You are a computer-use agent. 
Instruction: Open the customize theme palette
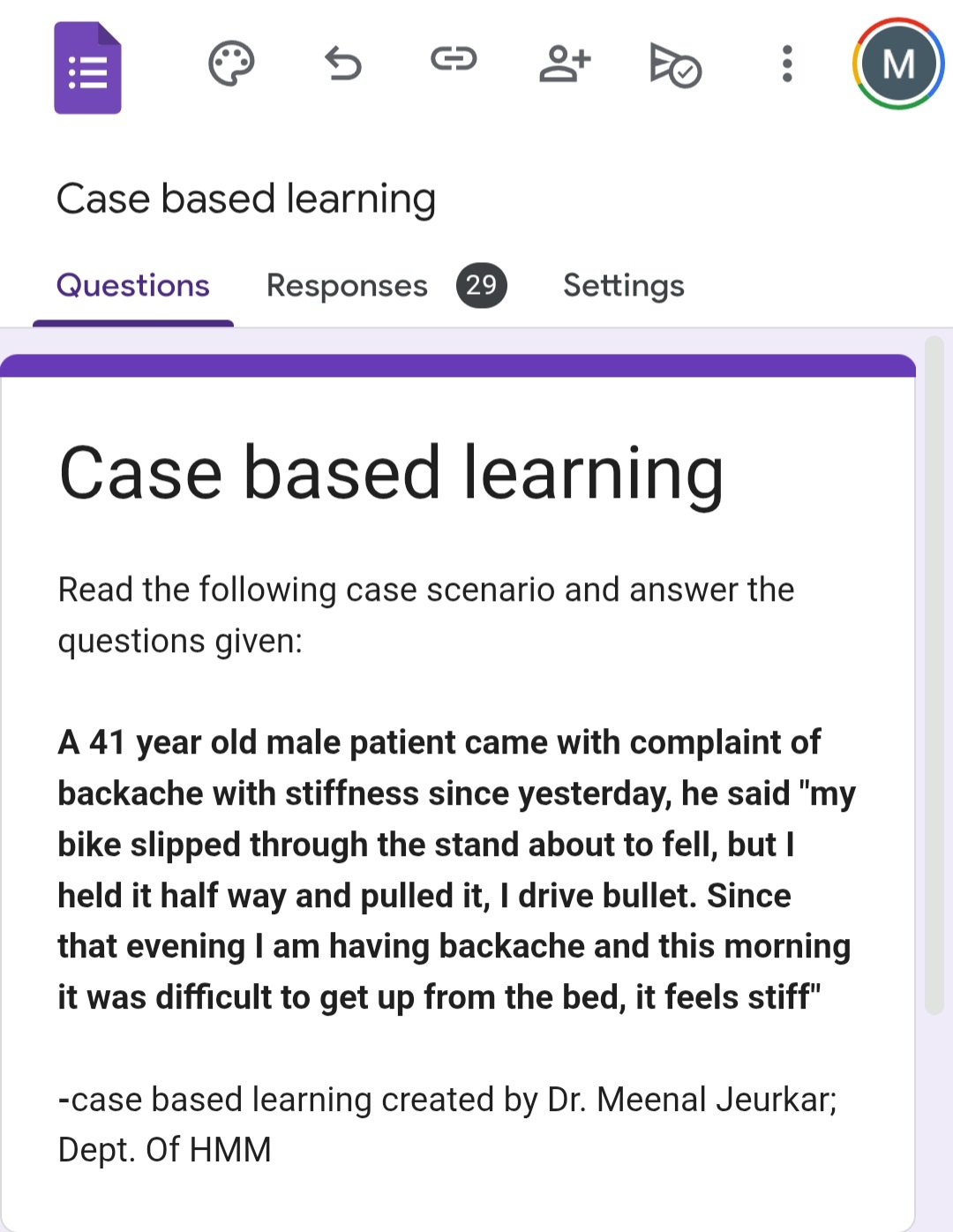tap(231, 64)
